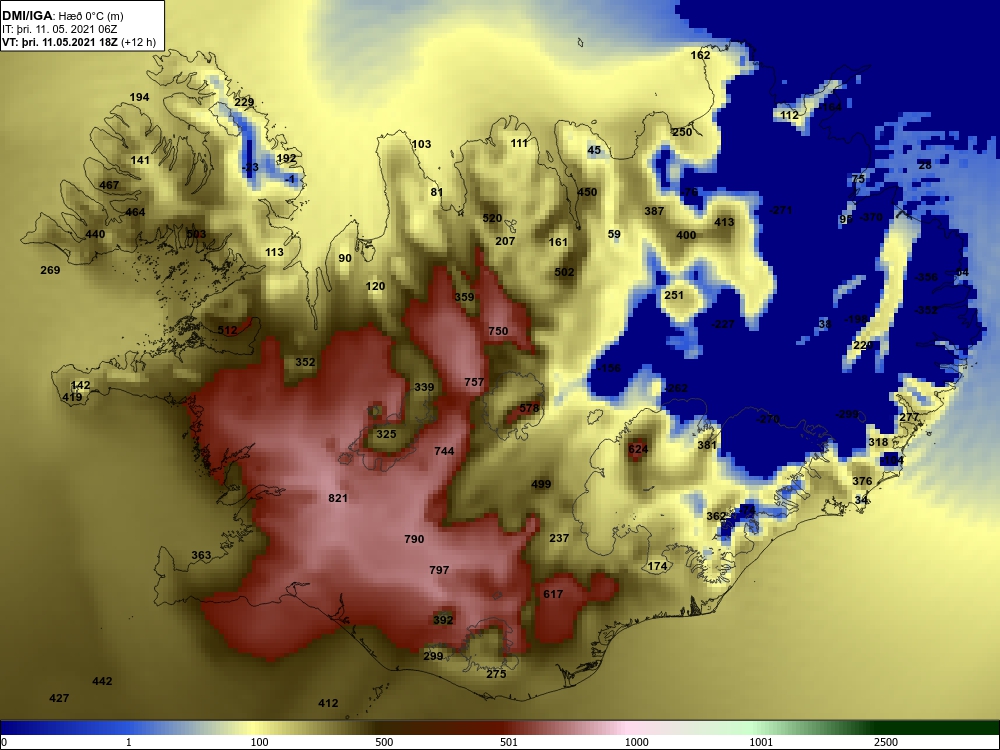Click the map value 427
Image resolution: width=1000 pixels, height=750 pixels.
pos(59,698)
